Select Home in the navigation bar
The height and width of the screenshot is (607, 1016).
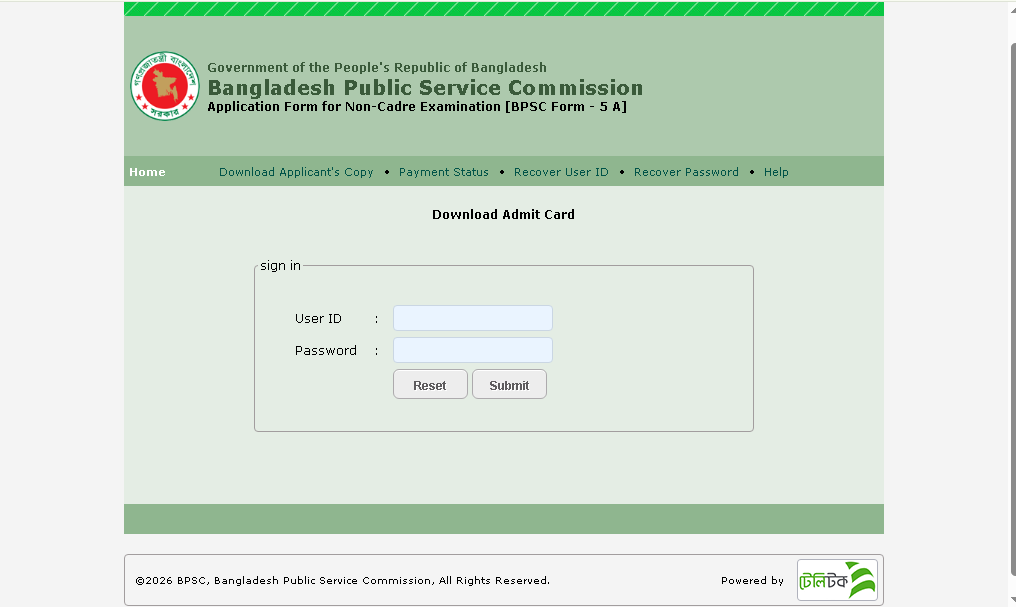[x=147, y=171]
